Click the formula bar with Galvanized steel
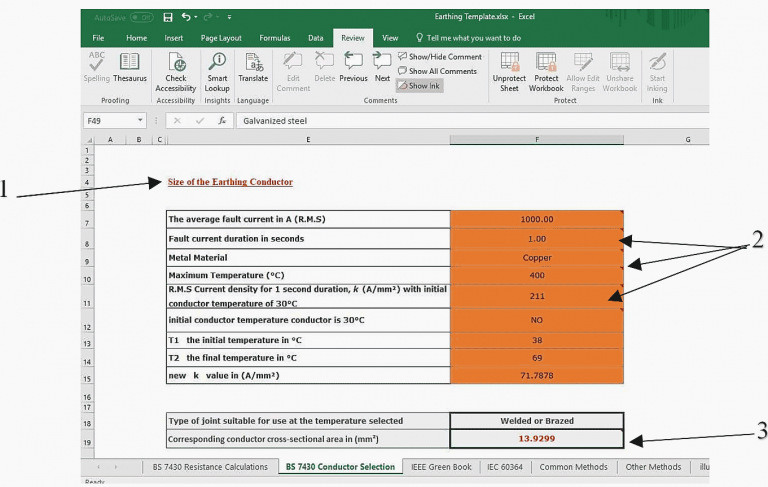 click(x=472, y=121)
